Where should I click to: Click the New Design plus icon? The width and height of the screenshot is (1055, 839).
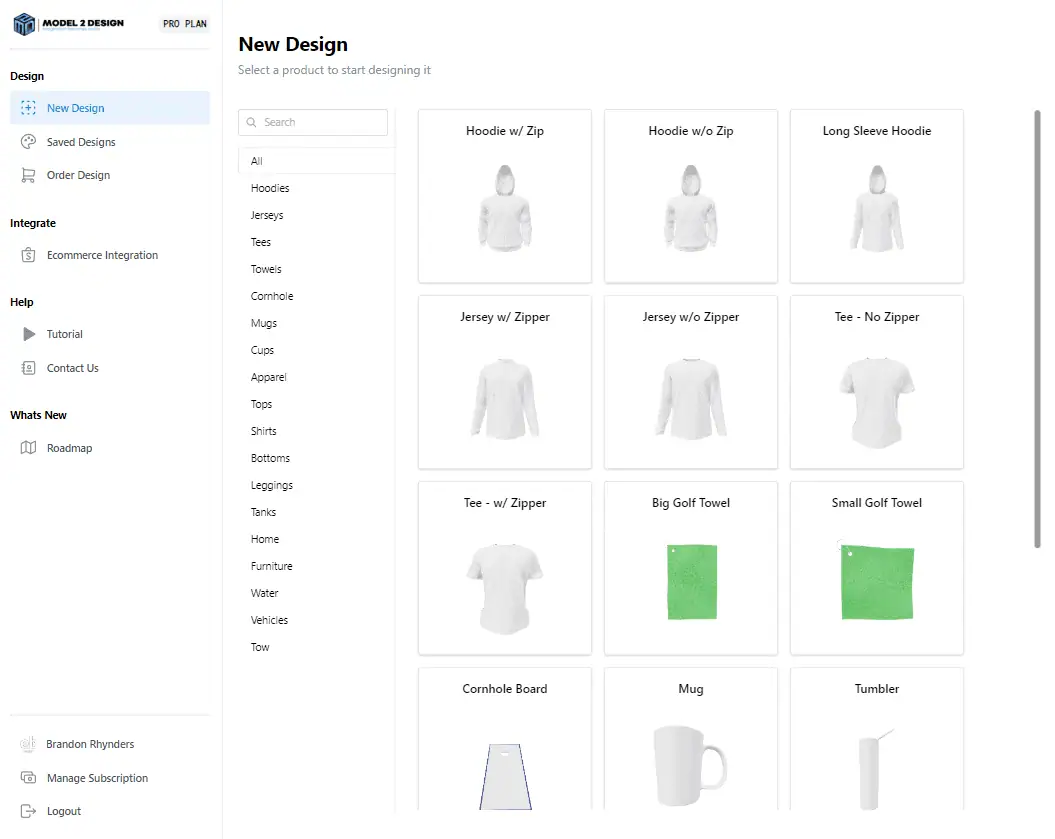28,108
